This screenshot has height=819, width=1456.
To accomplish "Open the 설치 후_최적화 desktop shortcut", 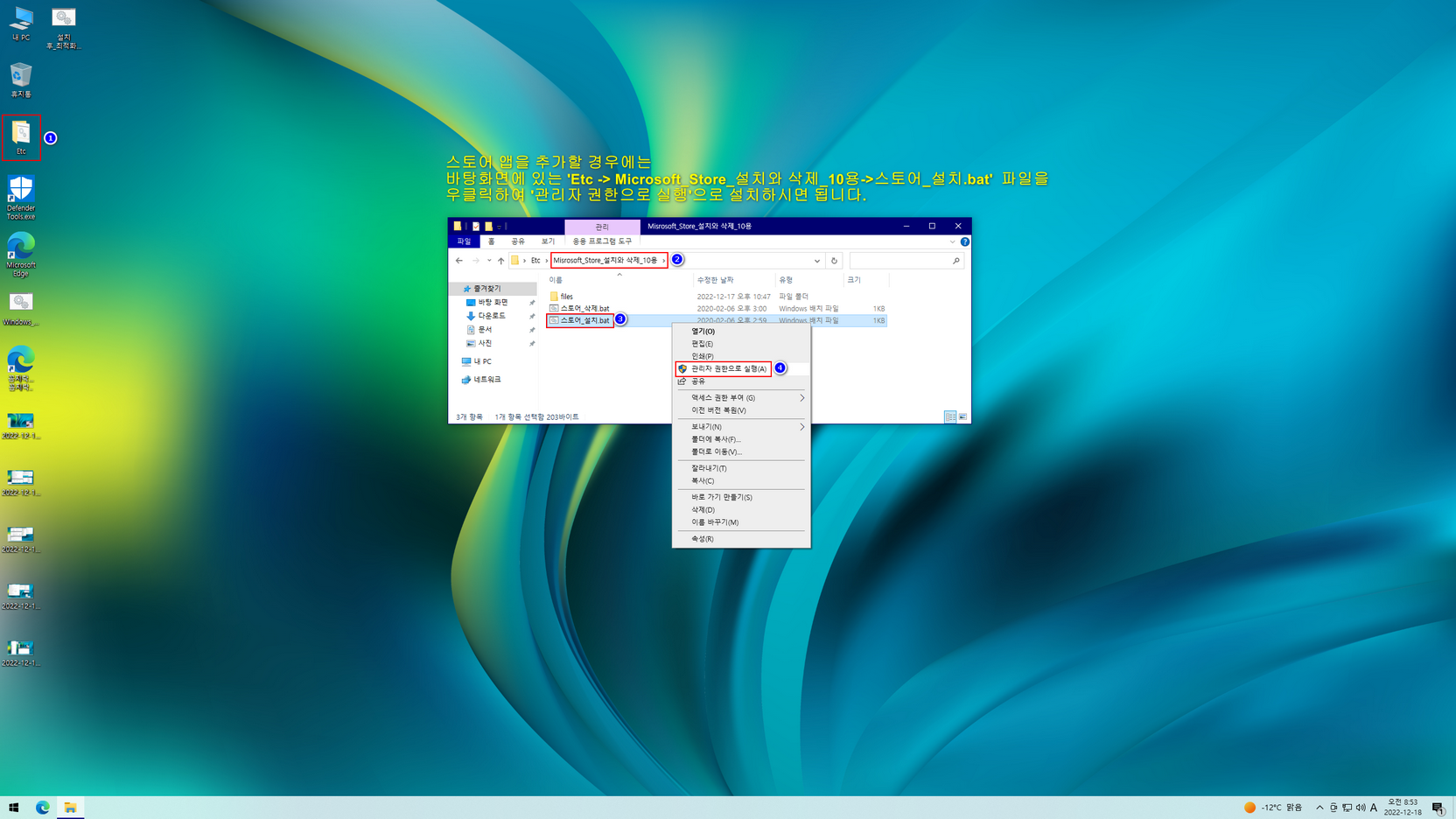I will tap(63, 28).
